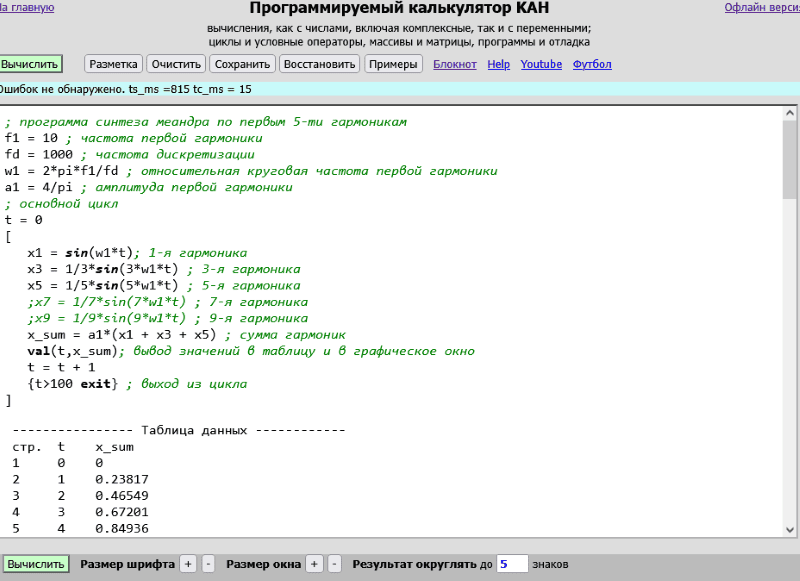Viewport: 800px width, 581px height.
Task: Click the Восстановить button
Action: tap(319, 64)
